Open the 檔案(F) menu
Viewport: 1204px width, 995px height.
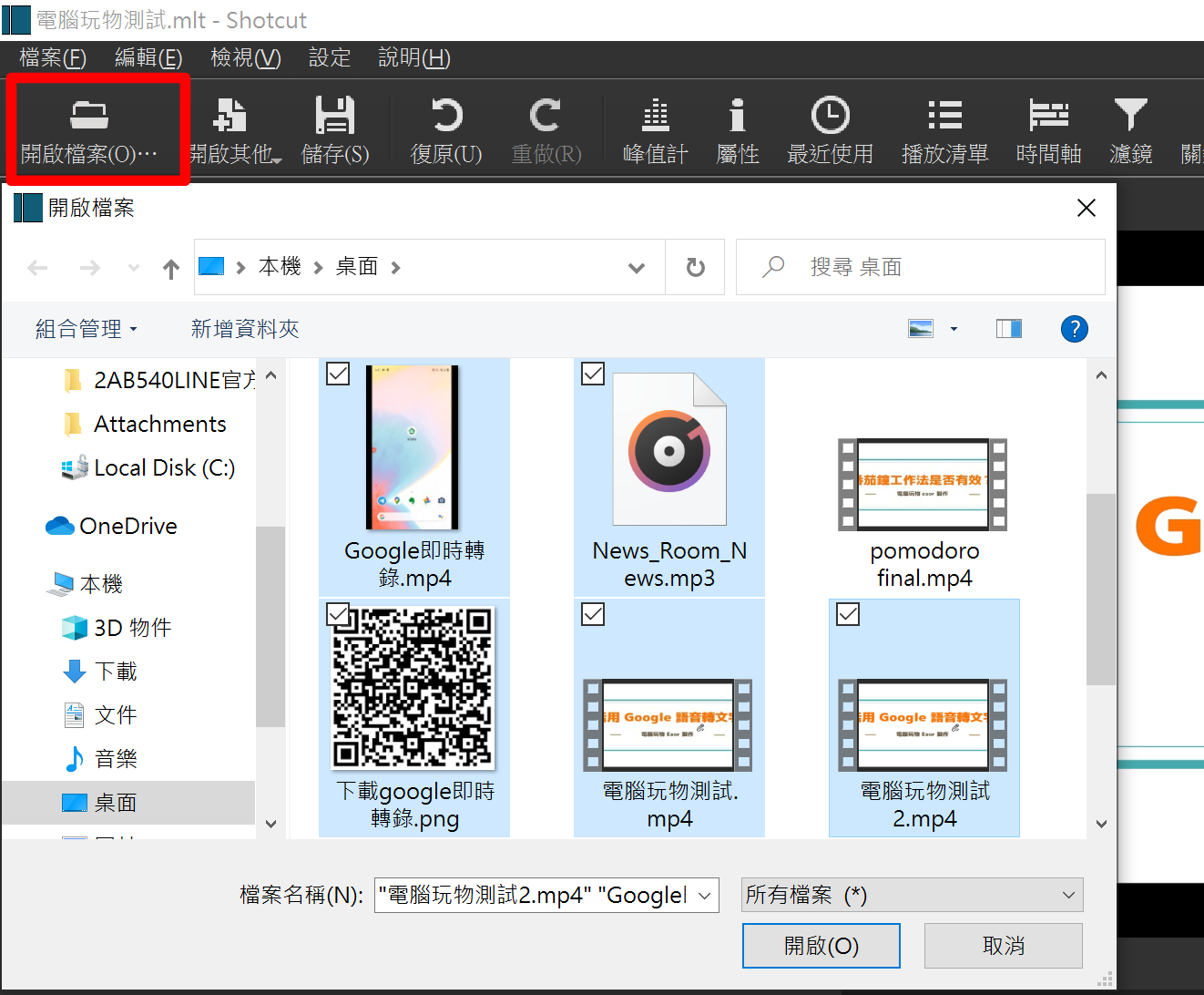tap(53, 58)
